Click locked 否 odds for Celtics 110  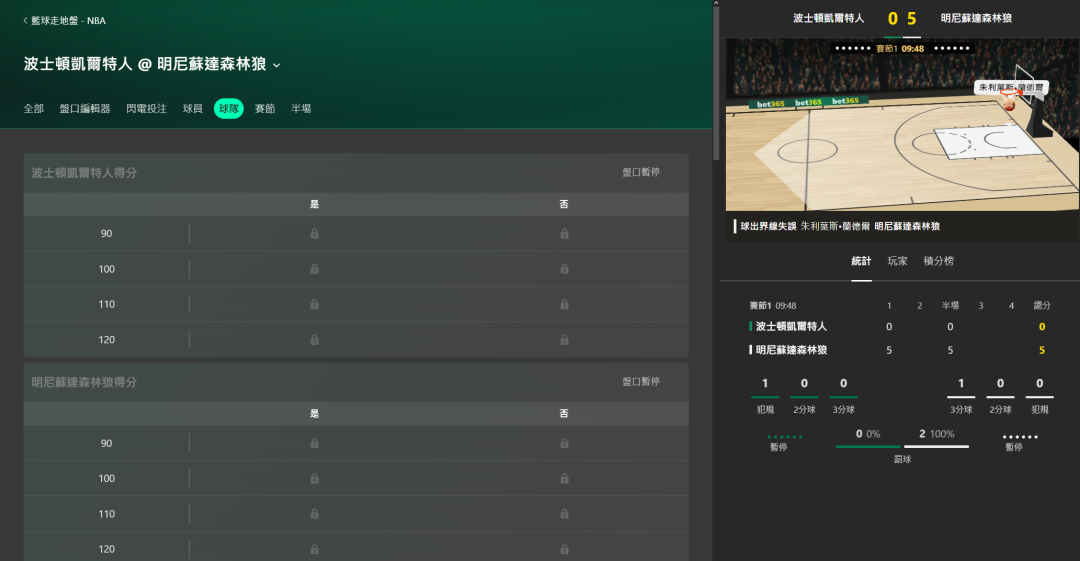(564, 304)
